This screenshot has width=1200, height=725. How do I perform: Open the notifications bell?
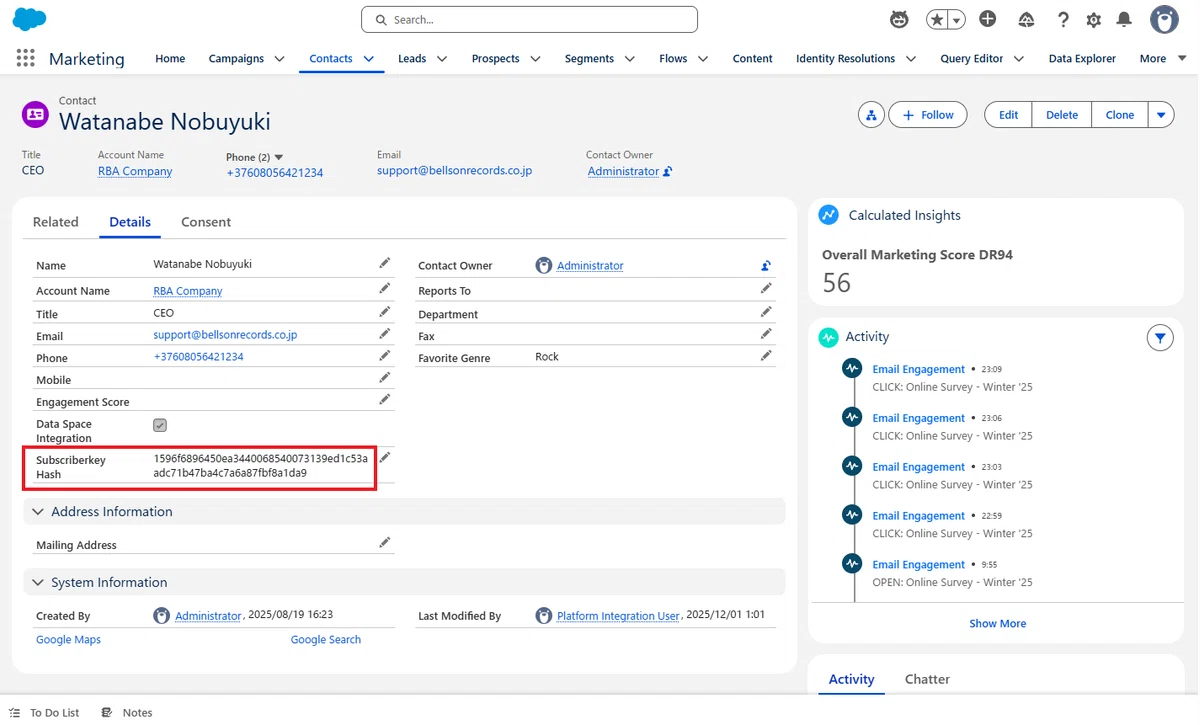coord(1124,19)
